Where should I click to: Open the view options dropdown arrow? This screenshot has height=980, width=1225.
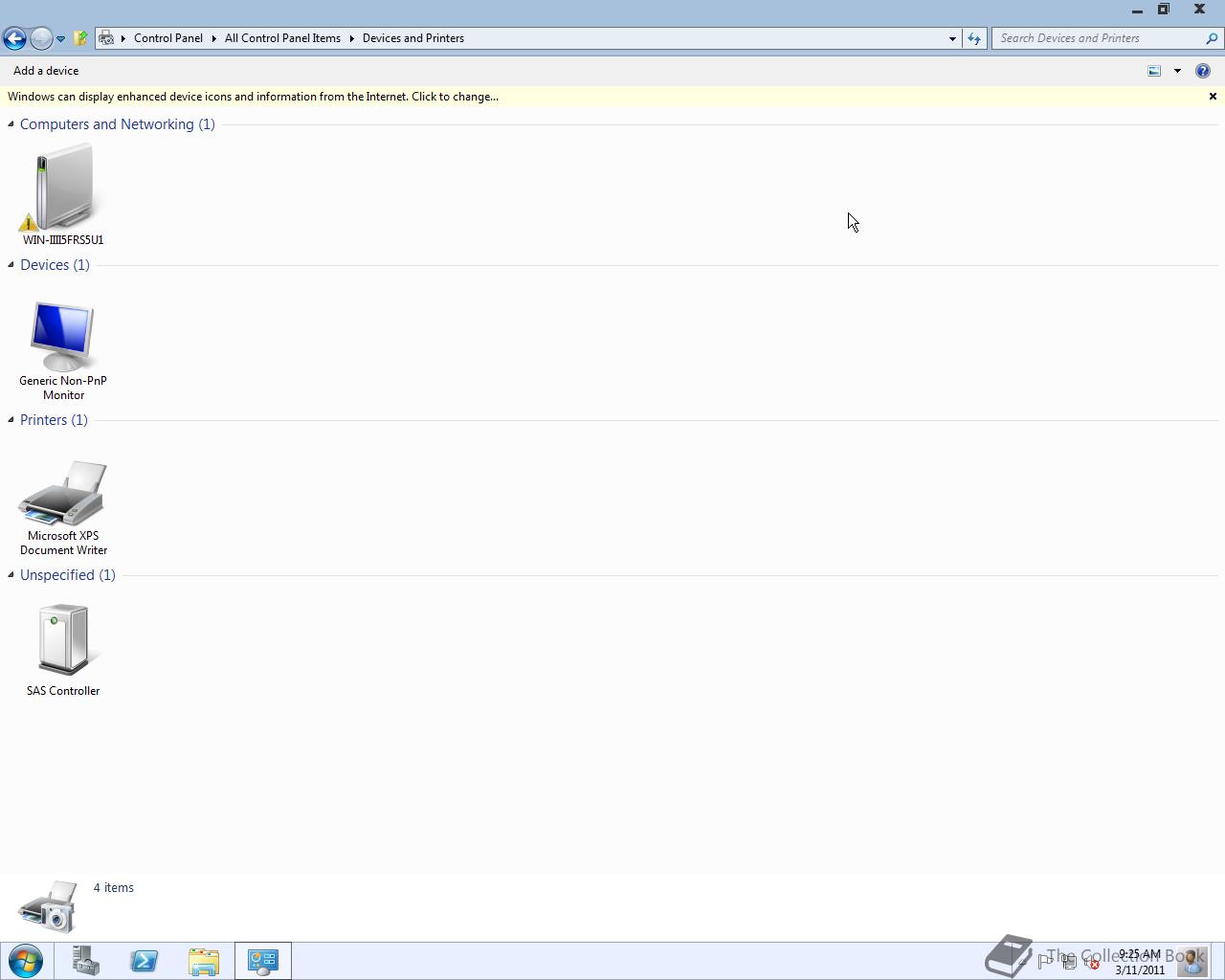pos(1177,71)
